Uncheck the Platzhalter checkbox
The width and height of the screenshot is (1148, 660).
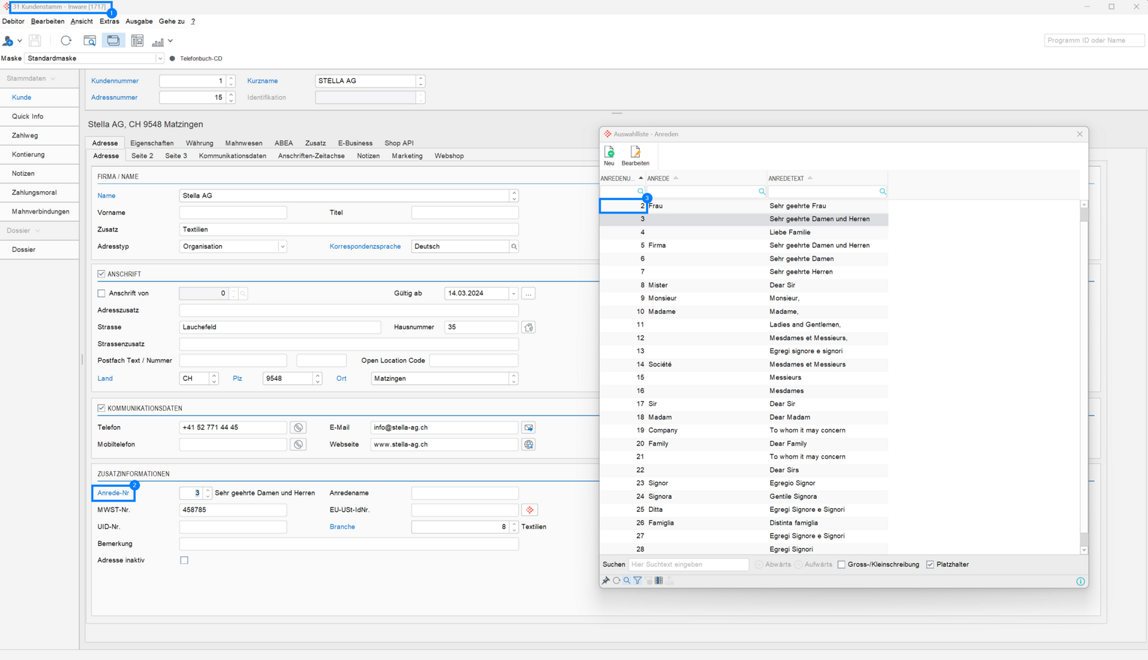pos(930,565)
